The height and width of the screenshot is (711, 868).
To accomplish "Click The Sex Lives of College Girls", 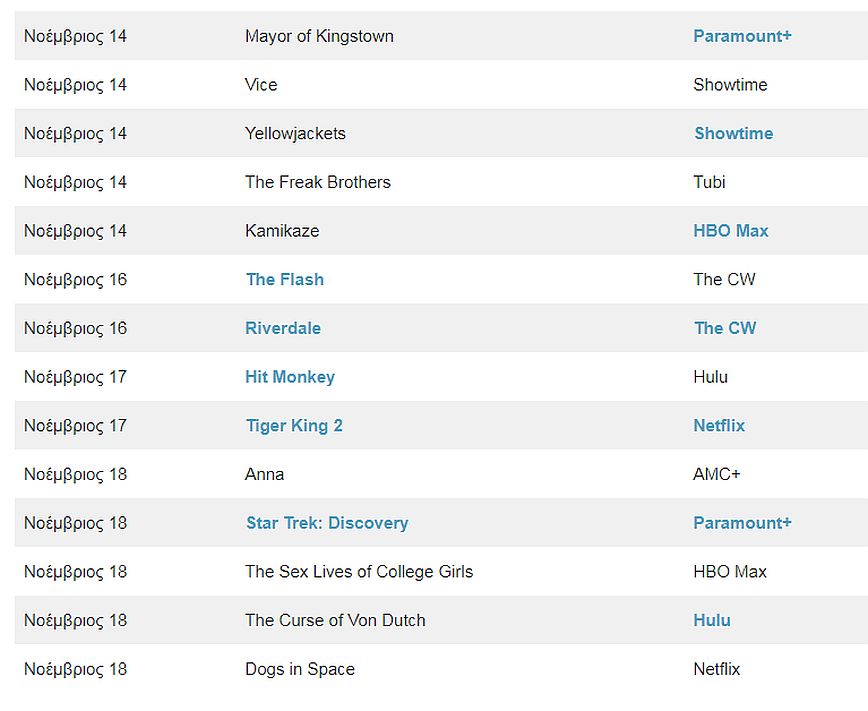I will (359, 572).
